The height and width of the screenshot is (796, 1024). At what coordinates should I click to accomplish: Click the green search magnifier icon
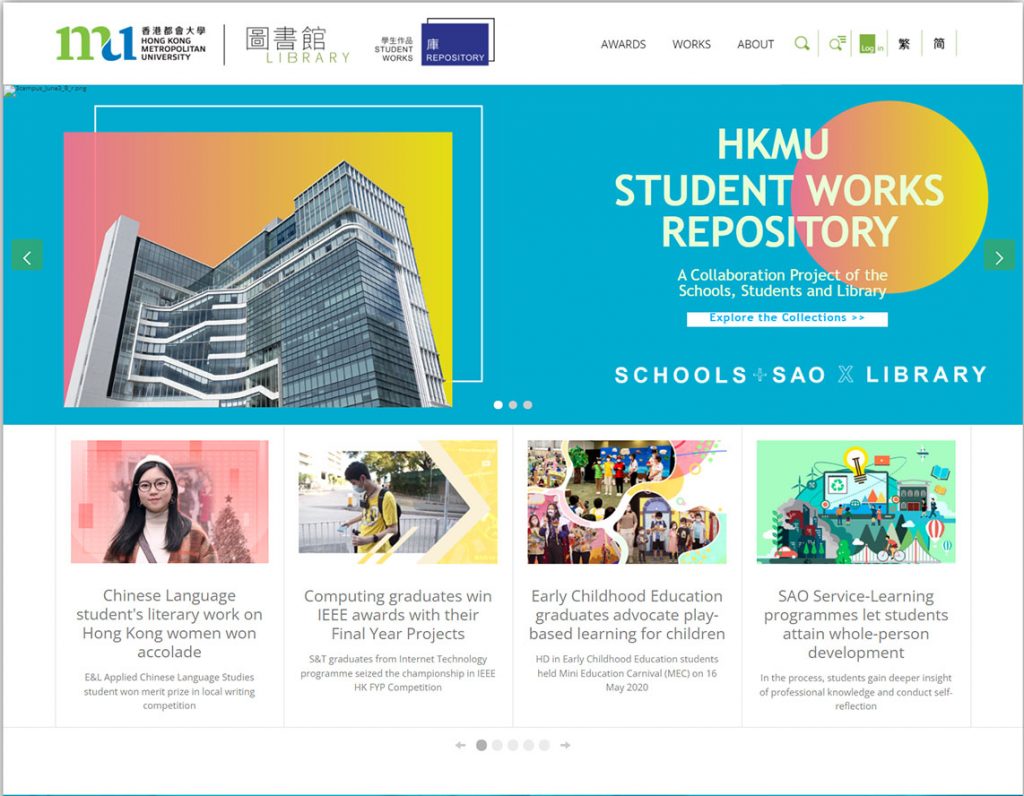click(x=802, y=44)
